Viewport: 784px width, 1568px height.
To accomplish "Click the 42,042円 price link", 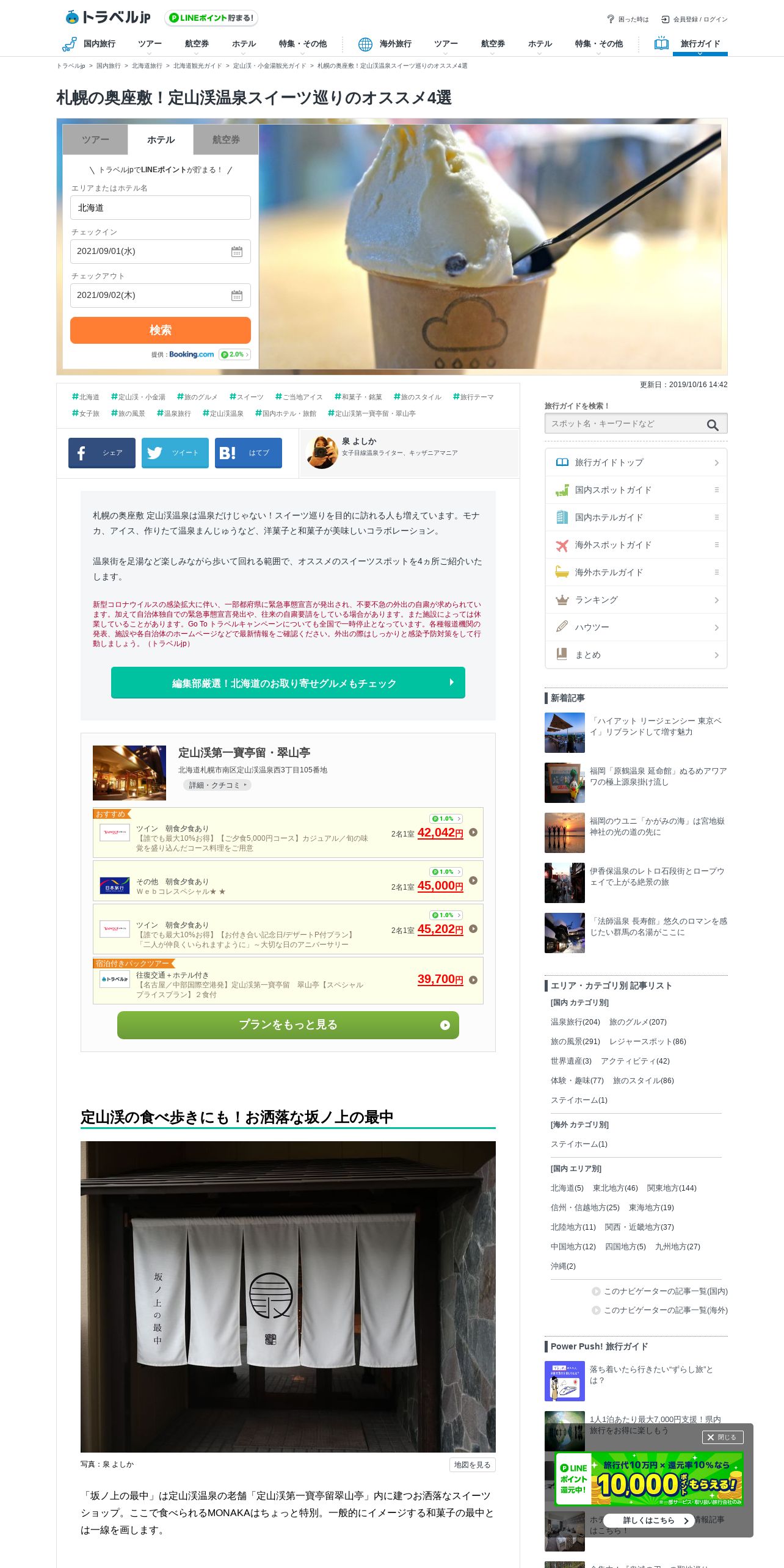I will [x=440, y=833].
